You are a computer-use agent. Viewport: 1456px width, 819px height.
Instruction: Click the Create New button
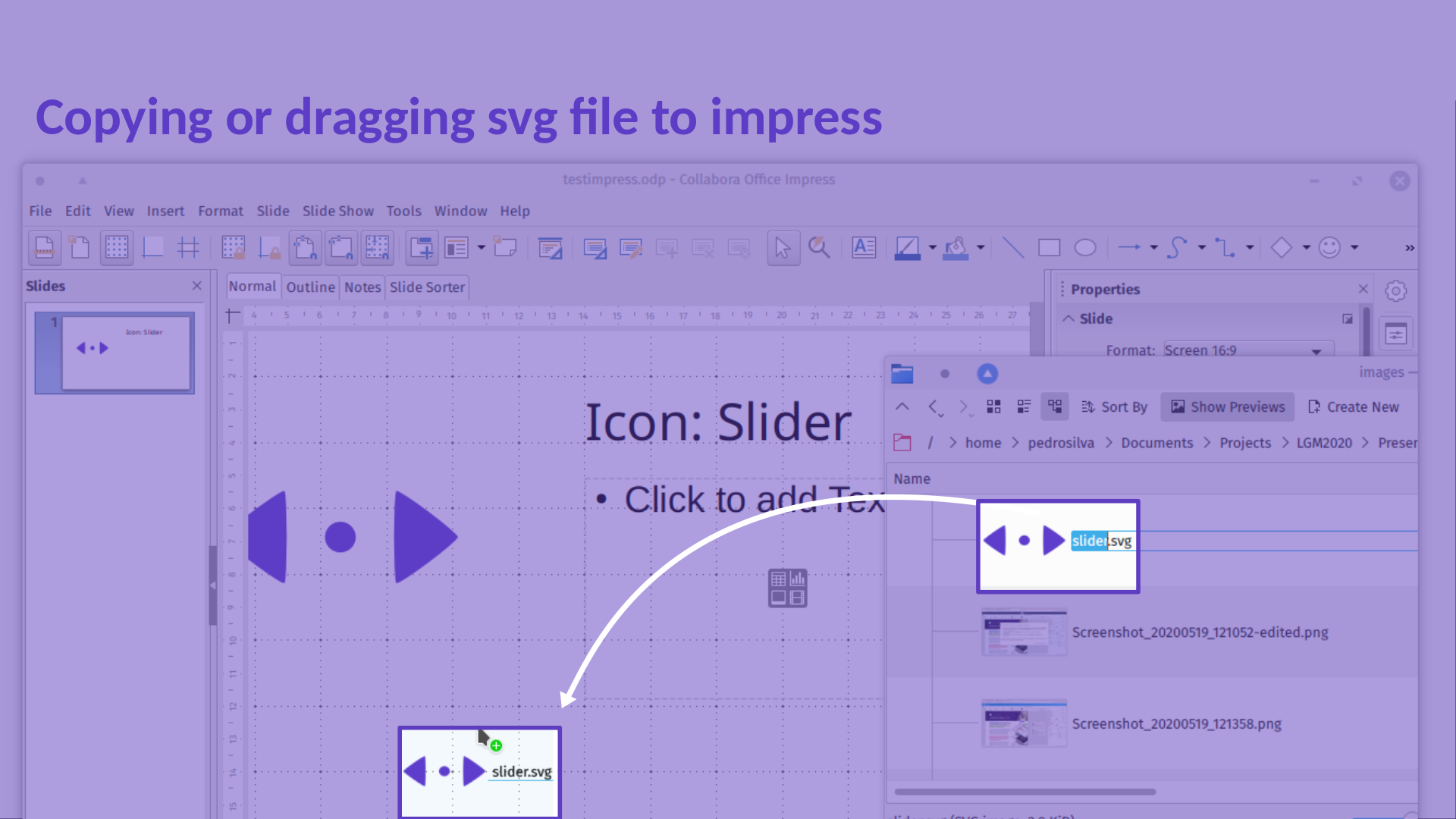point(1354,407)
